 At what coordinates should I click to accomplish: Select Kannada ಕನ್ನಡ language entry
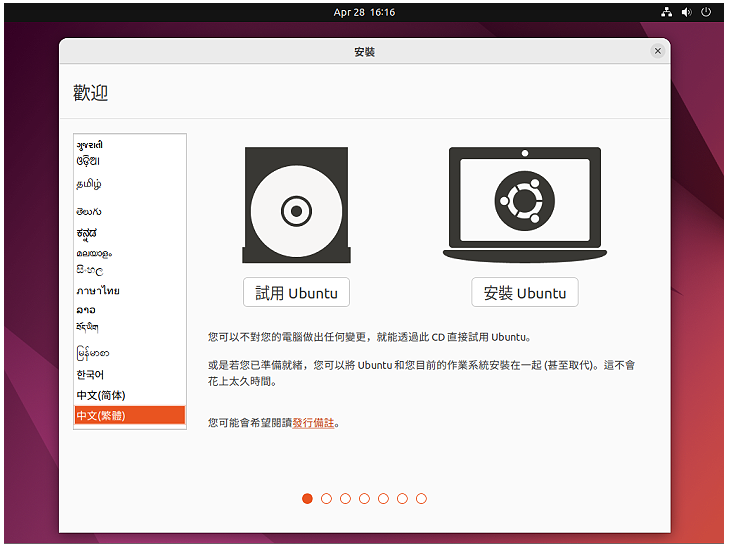click(130, 233)
